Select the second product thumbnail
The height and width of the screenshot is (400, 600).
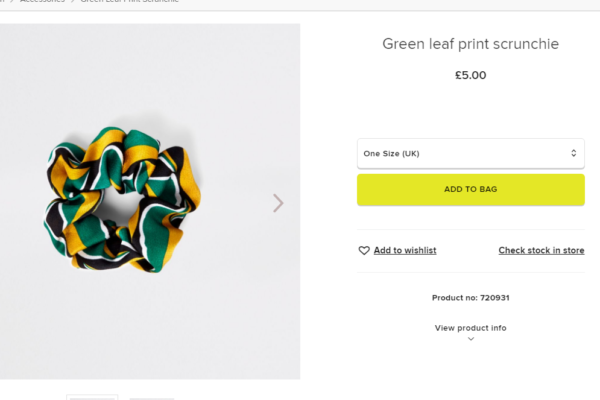[x=150, y=397]
